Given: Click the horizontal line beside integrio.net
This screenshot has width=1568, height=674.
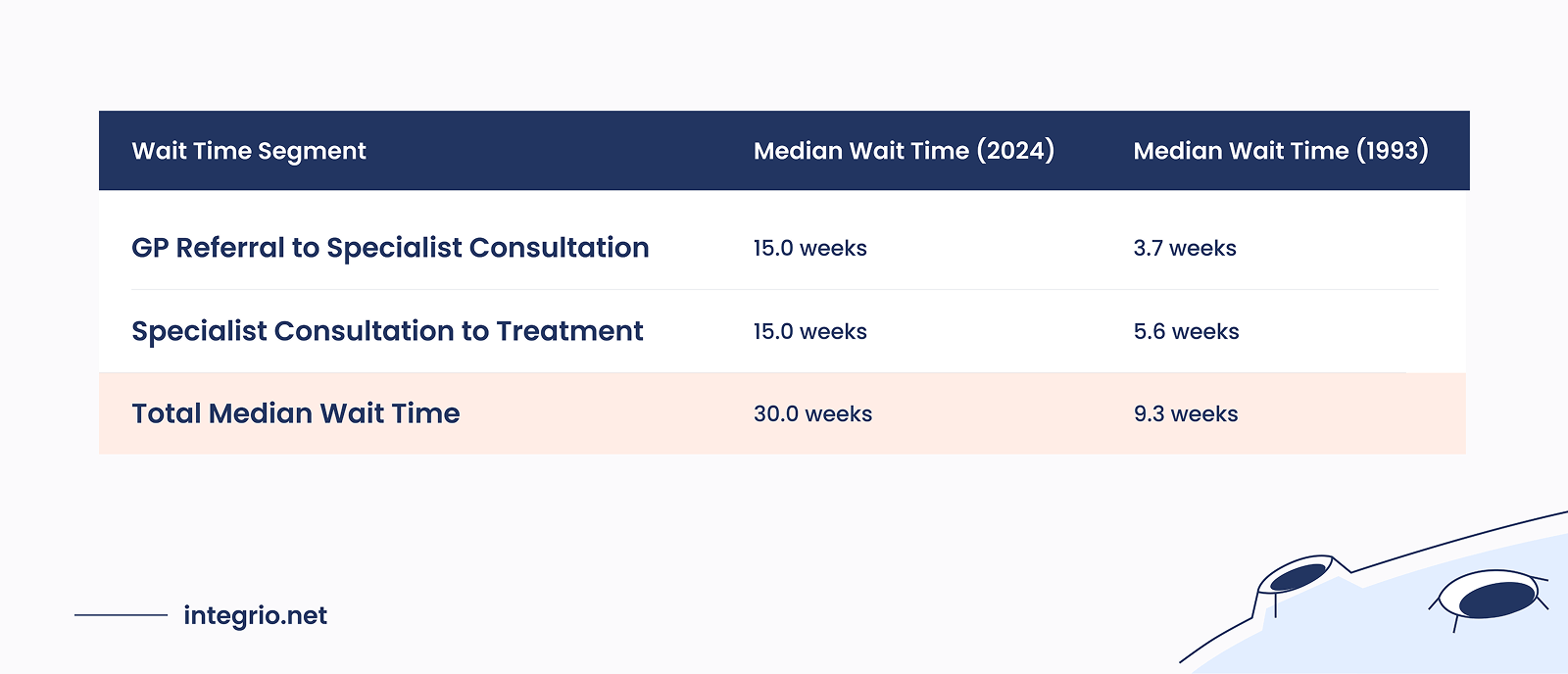Looking at the screenshot, I should click(121, 615).
